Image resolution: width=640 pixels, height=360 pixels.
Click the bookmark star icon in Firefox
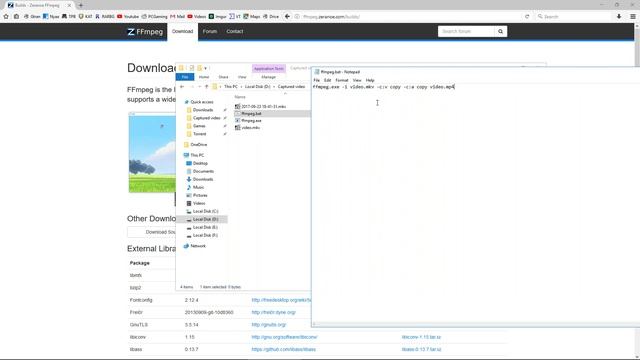tap(6, 16)
